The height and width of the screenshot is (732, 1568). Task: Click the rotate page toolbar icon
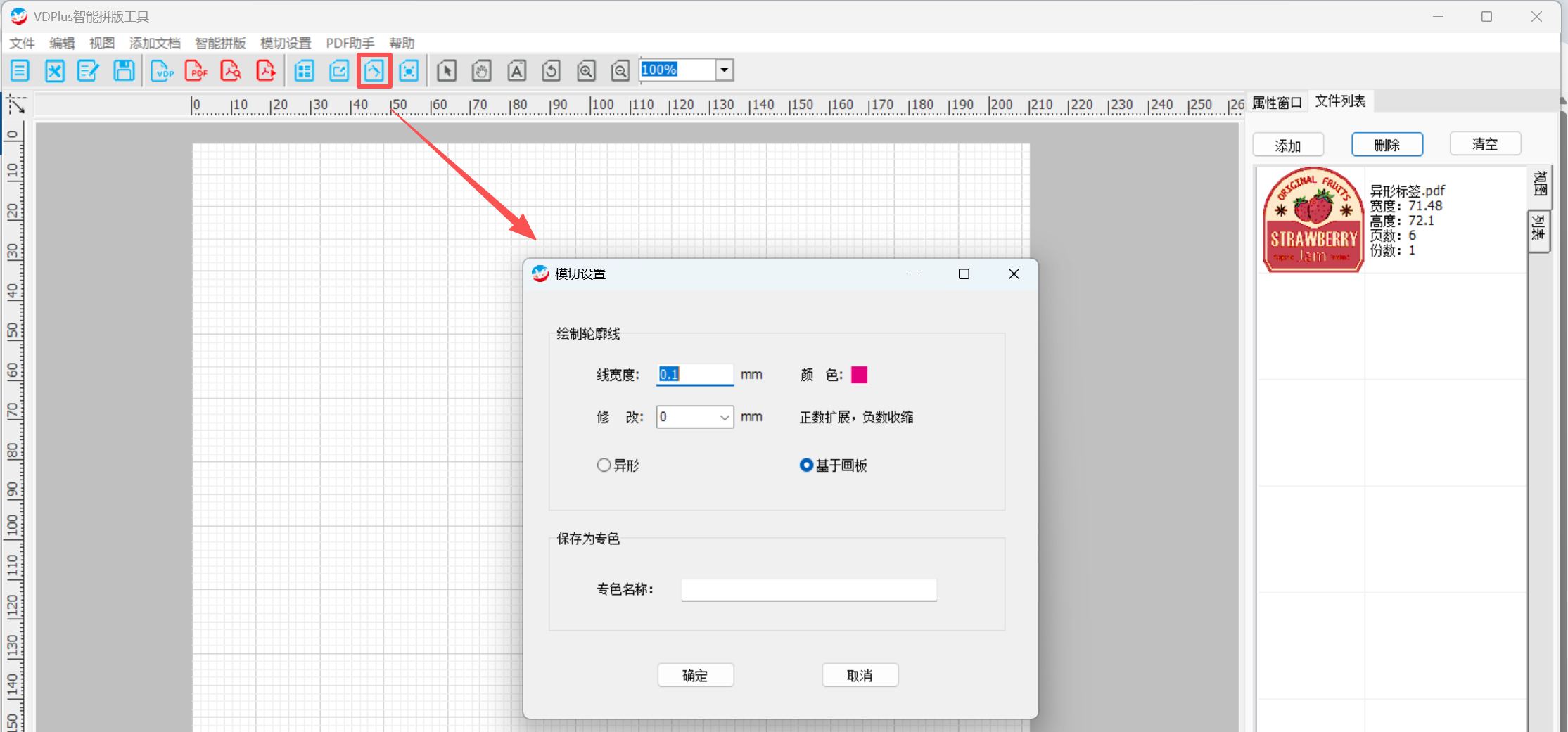(x=552, y=70)
